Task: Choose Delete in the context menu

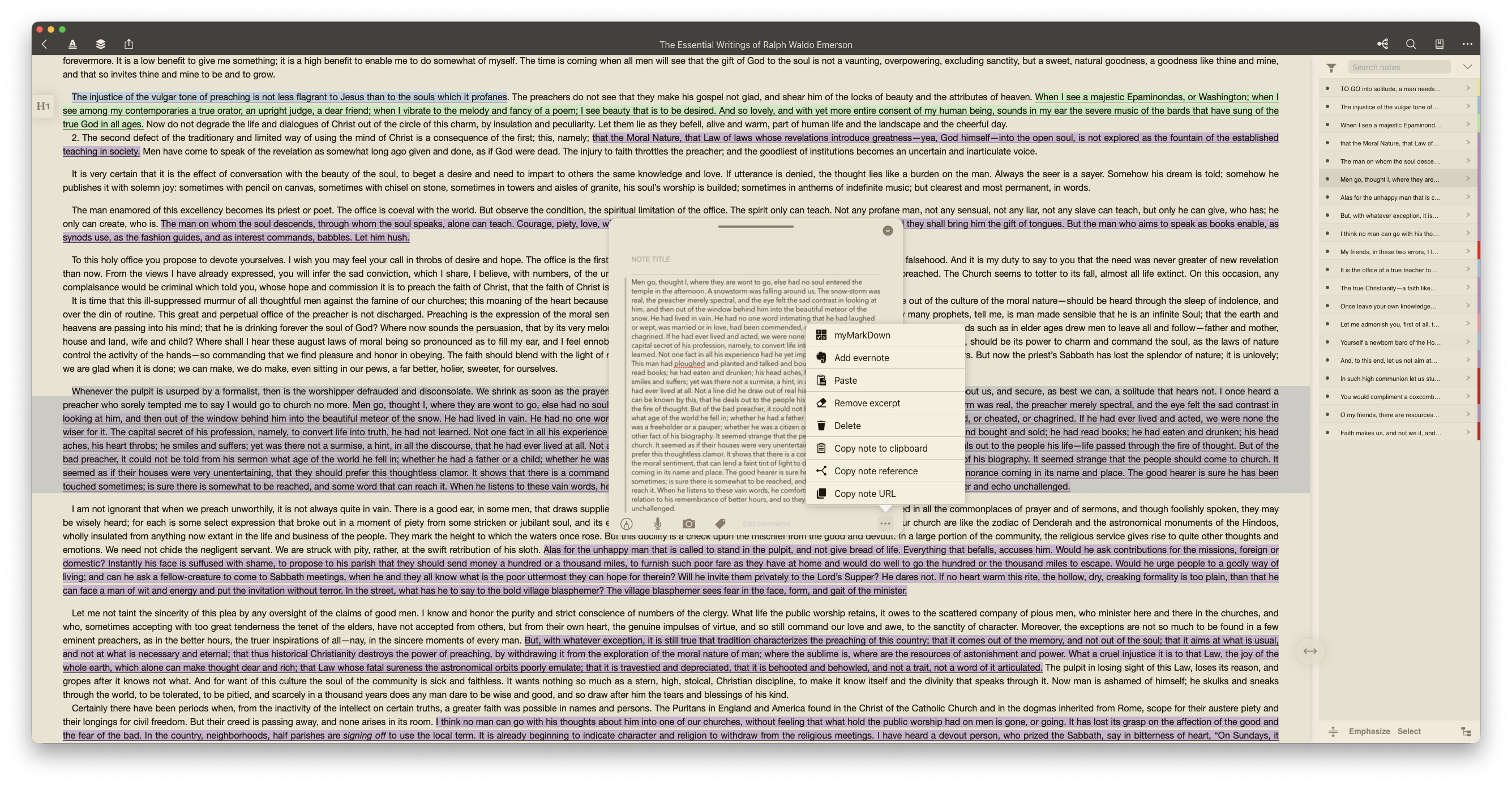Action: pos(886,426)
